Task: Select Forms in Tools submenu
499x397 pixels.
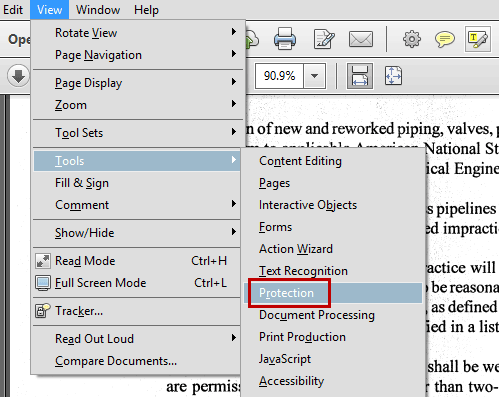Action: pyautogui.click(x=333, y=227)
